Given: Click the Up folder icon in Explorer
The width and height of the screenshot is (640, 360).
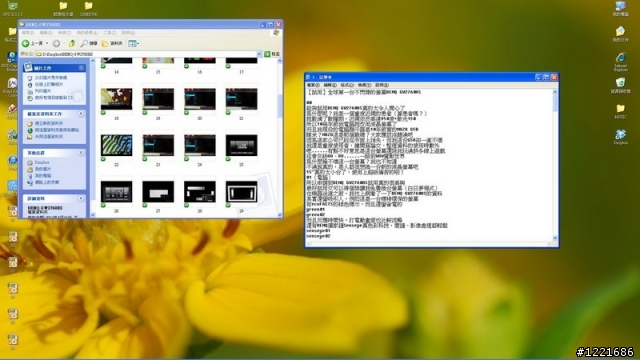Looking at the screenshot, I should click(x=72, y=43).
